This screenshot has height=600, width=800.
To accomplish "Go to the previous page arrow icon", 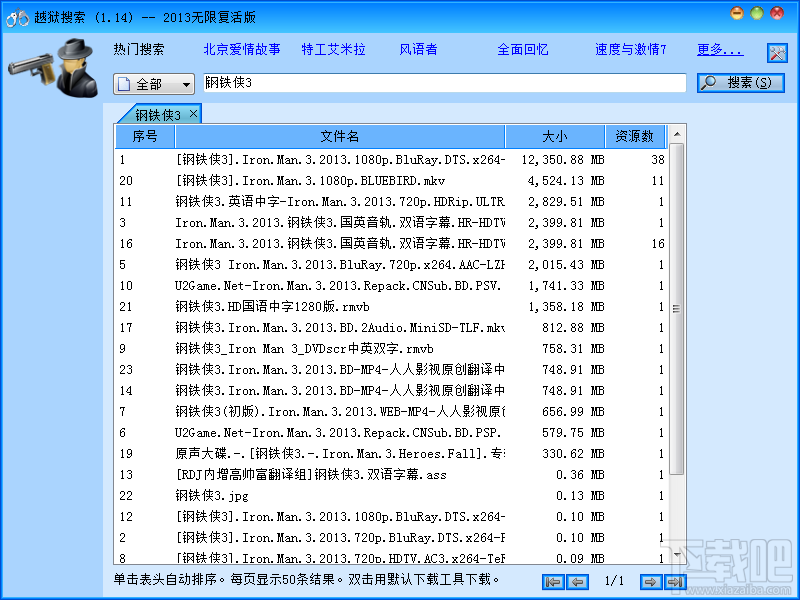I will [578, 580].
